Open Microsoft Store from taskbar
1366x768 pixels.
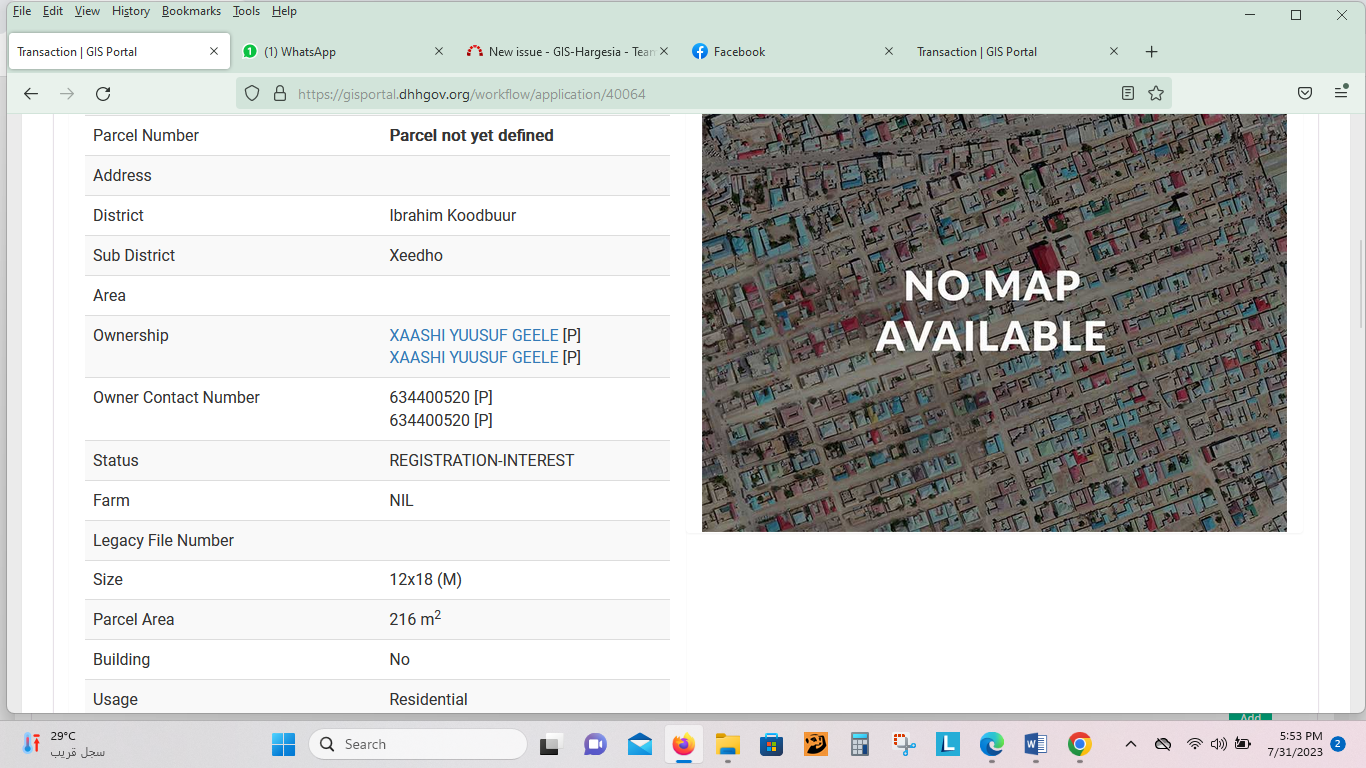point(771,744)
